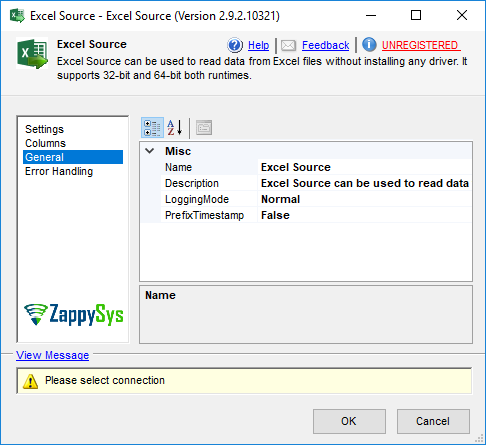Edit the Name value Excel Source
Viewport: 486px width, 445px height.
(365, 167)
